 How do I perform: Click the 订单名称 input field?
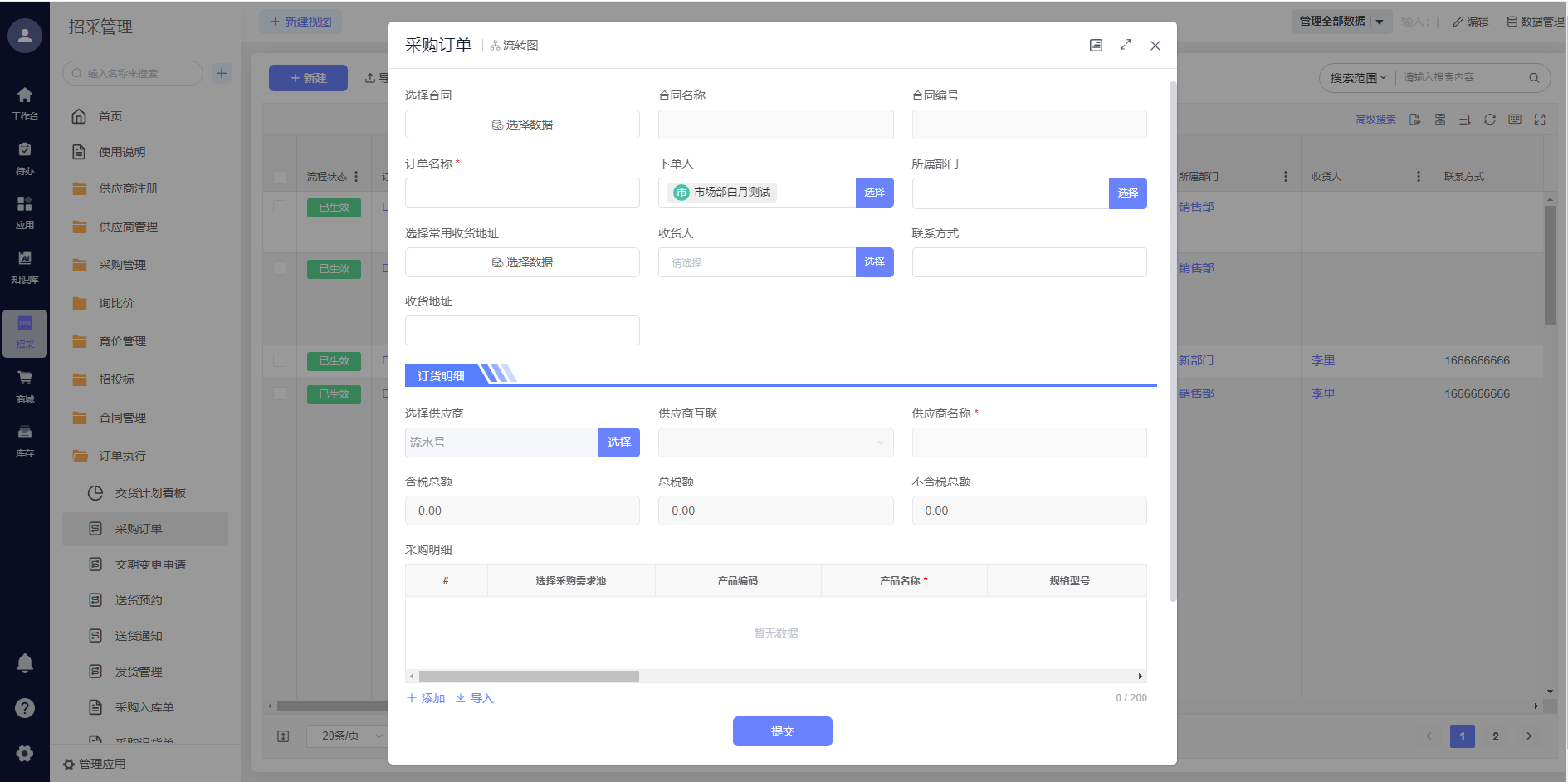(522, 193)
